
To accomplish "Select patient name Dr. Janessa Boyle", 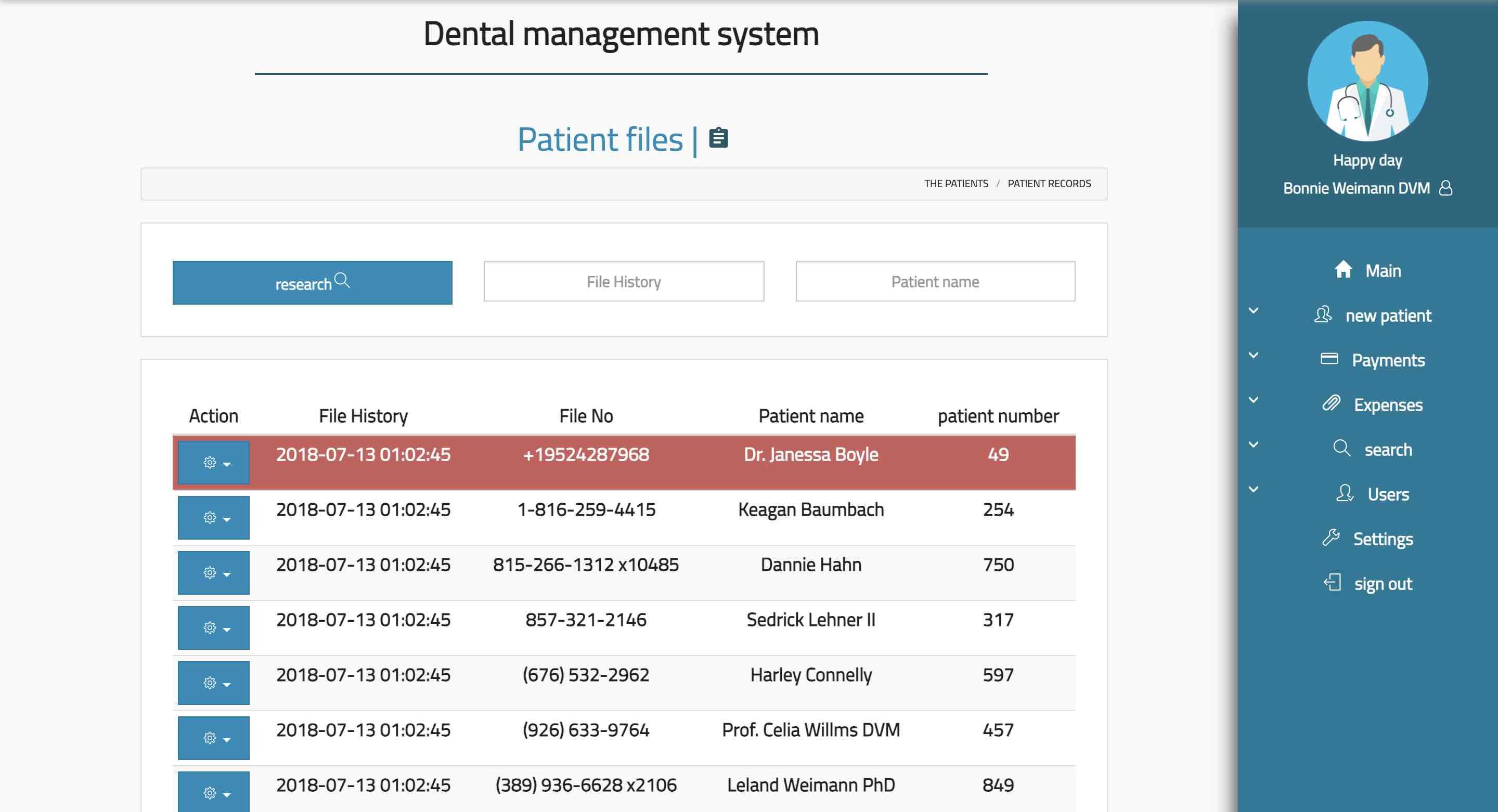I will (811, 454).
